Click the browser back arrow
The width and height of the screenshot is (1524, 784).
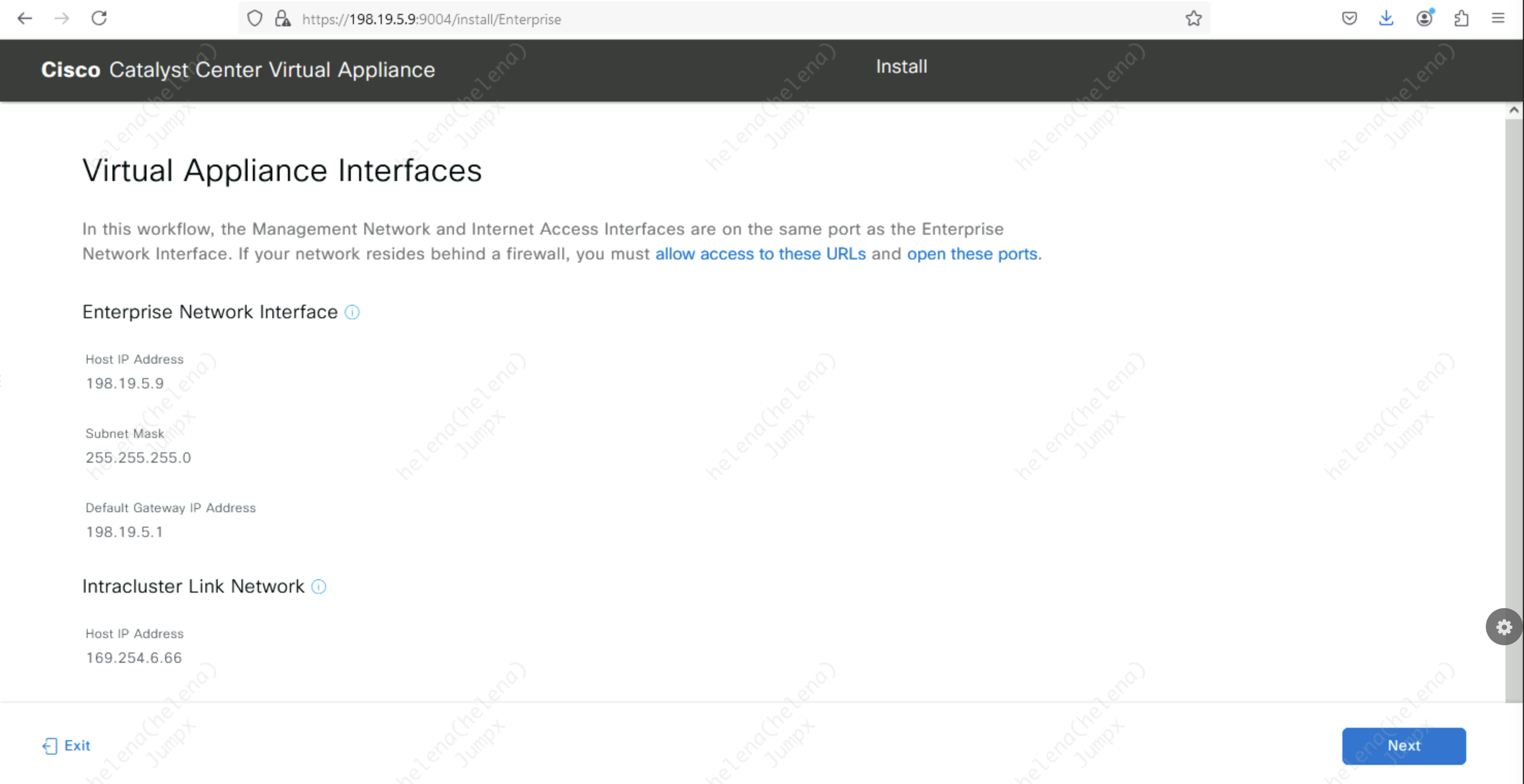click(25, 19)
